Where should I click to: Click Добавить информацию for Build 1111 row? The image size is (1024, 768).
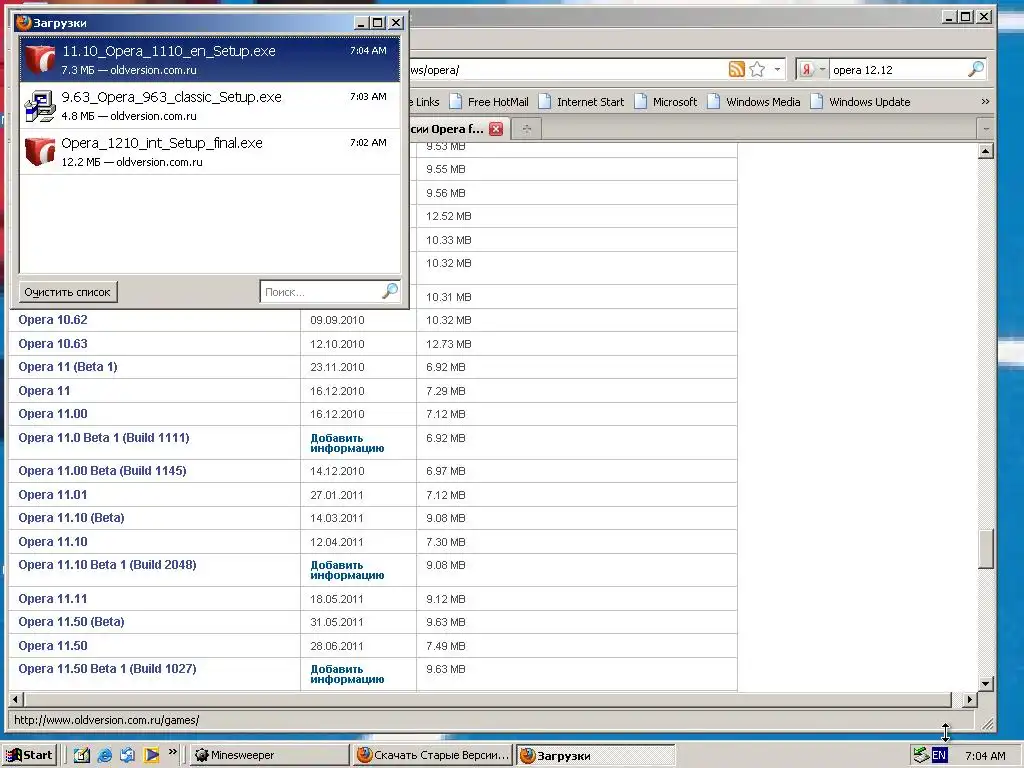(x=347, y=443)
